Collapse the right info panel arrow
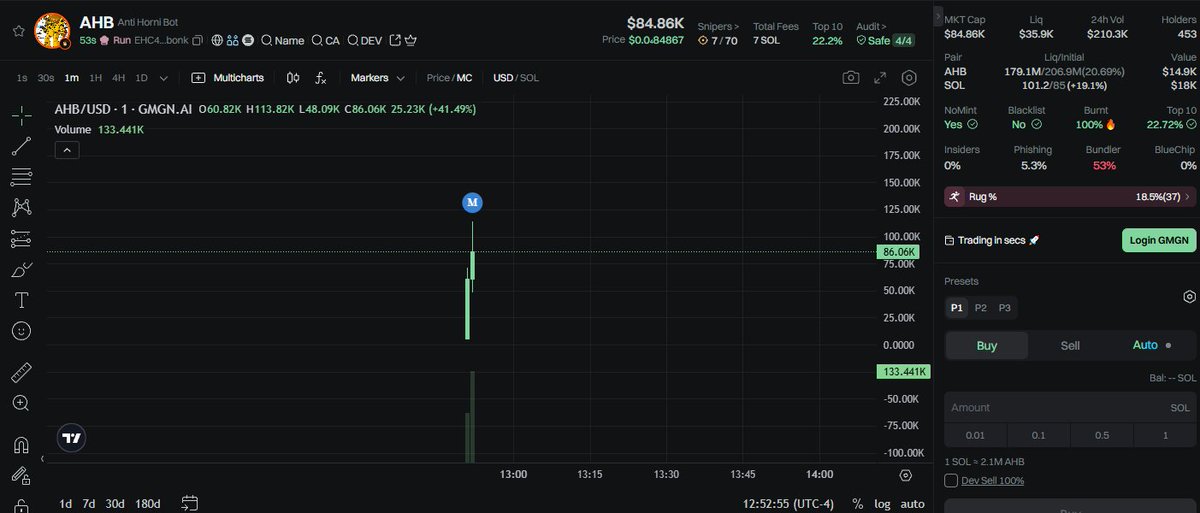The height and width of the screenshot is (513, 1200). click(938, 18)
